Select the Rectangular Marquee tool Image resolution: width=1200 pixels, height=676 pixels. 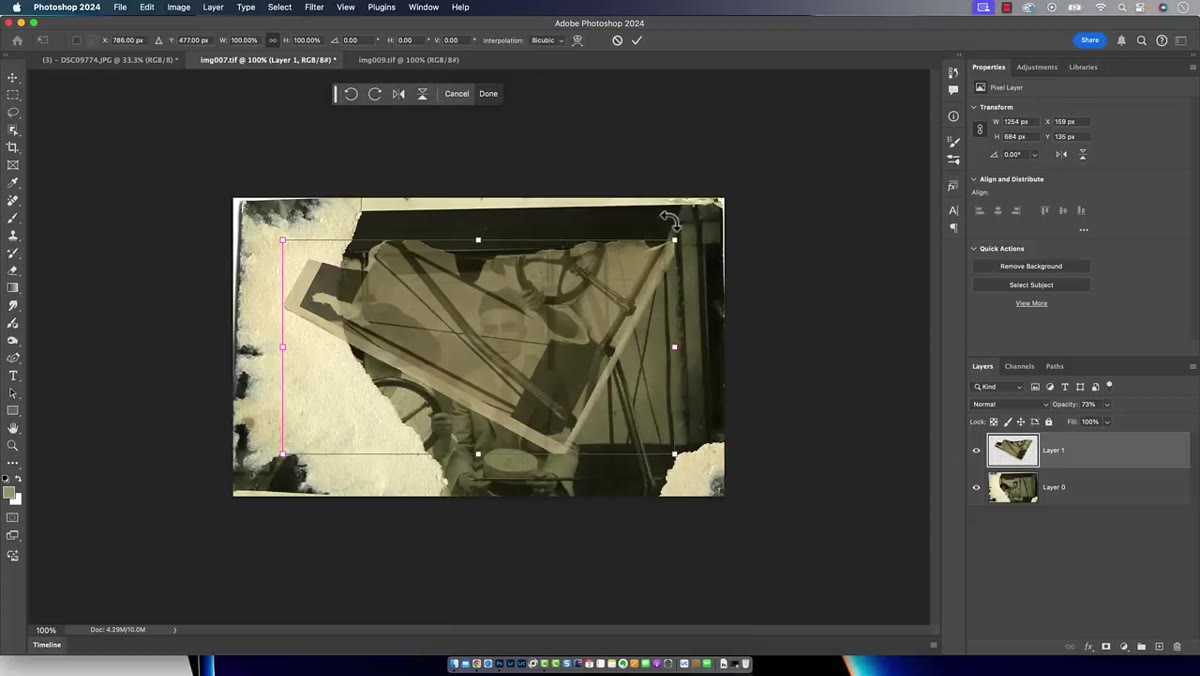click(x=13, y=95)
